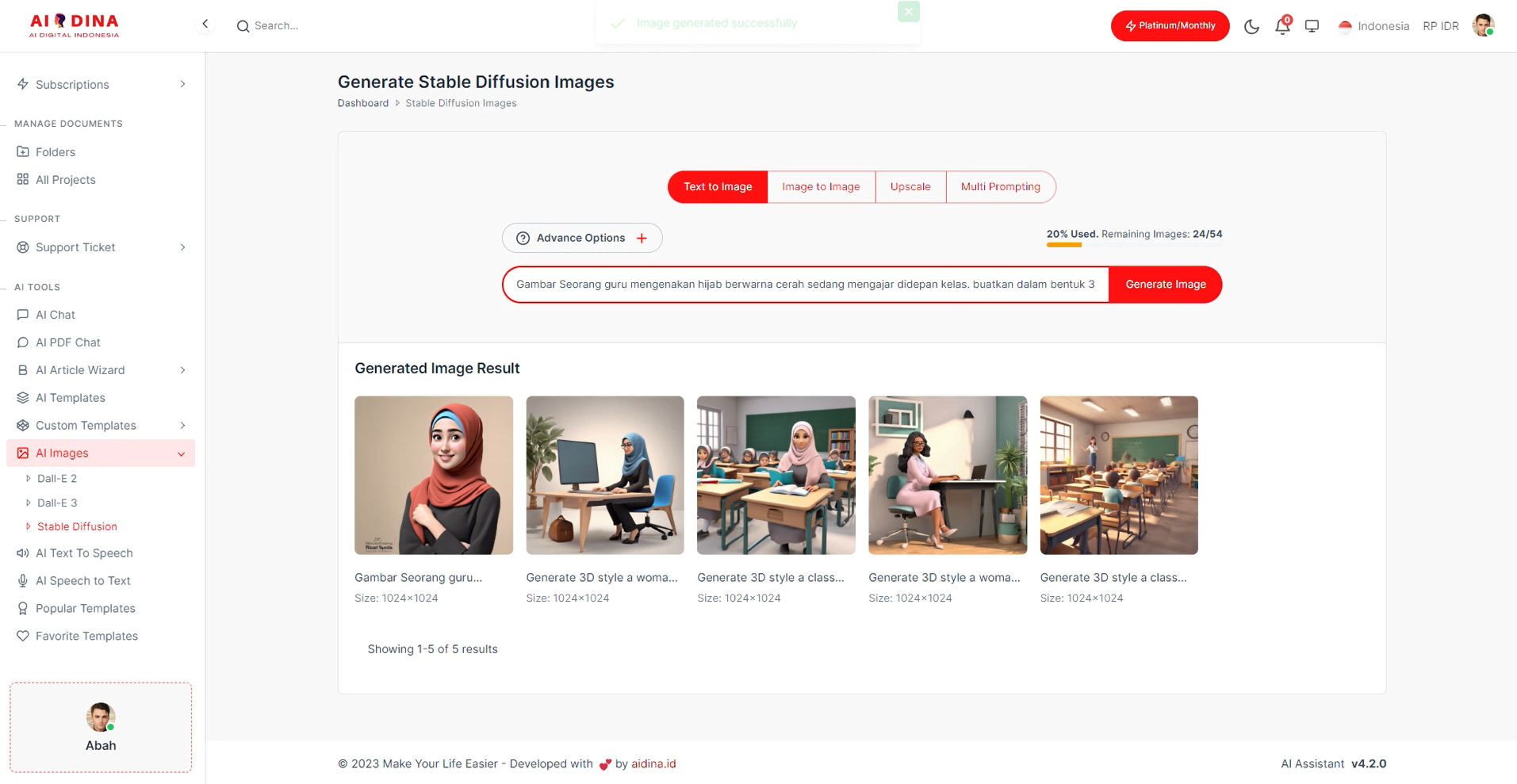Go to Favorite Templates heart item
This screenshot has height=784, width=1517.
86,636
